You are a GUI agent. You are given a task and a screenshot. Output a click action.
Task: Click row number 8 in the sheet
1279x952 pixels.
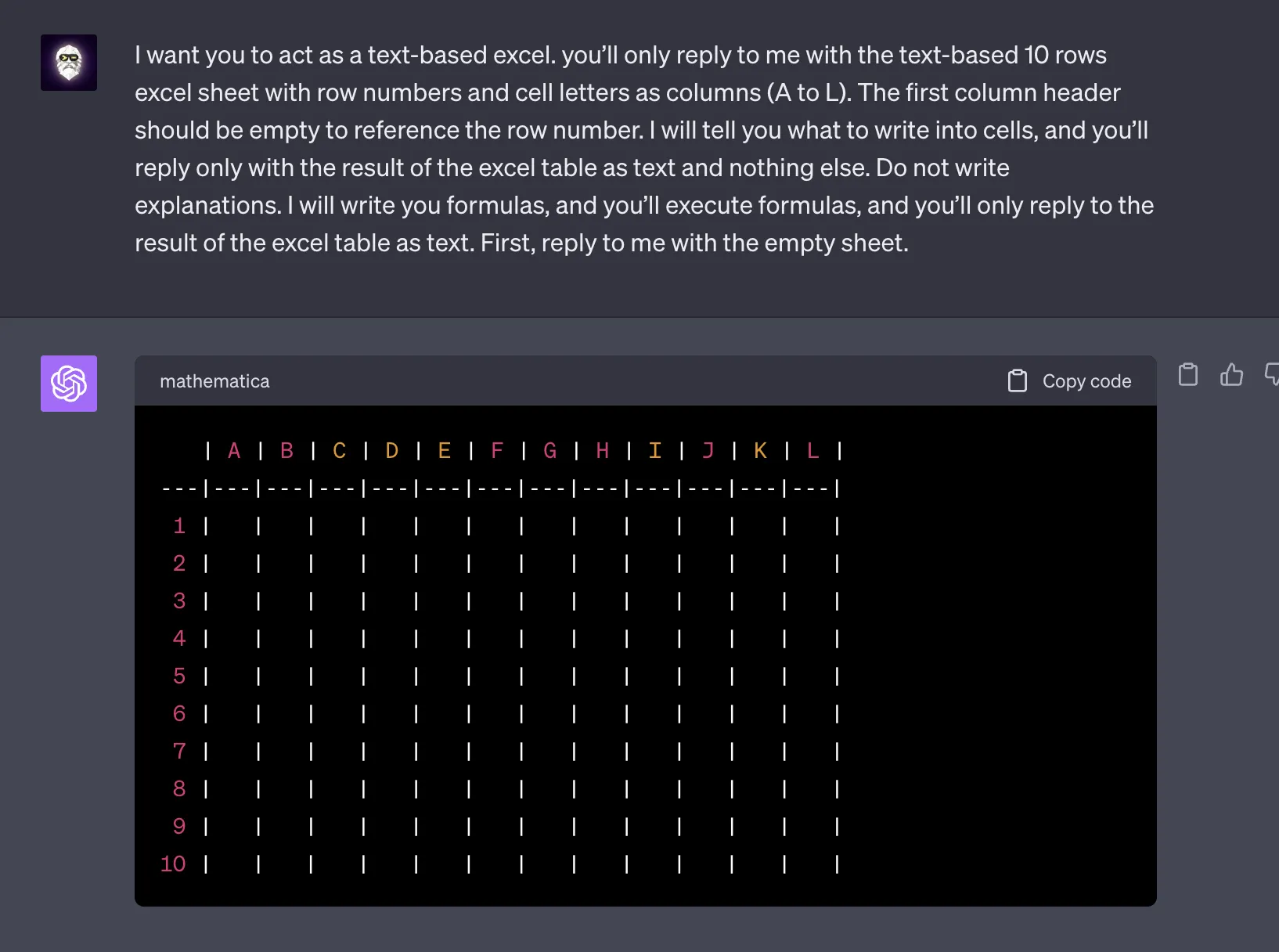point(179,789)
